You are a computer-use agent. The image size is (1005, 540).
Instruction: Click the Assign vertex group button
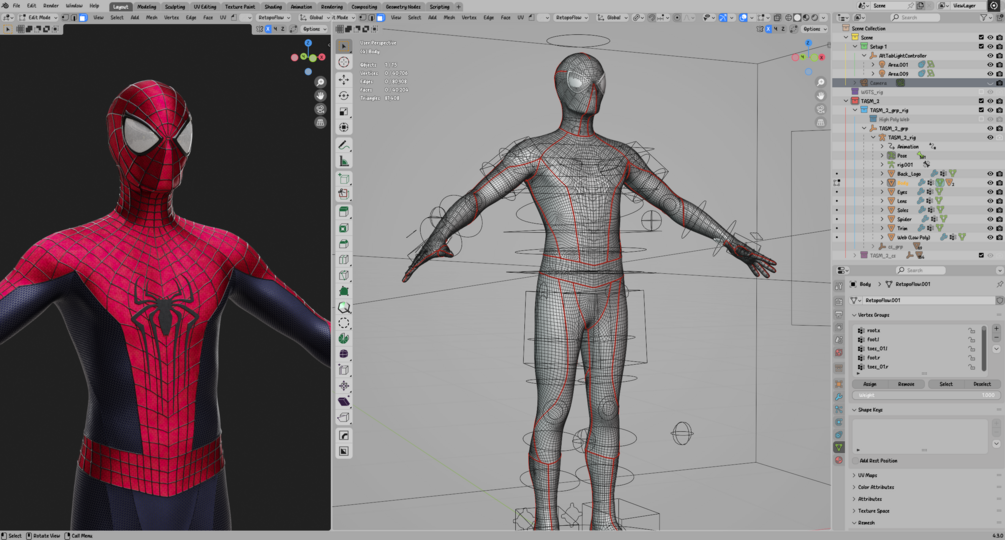coord(870,384)
